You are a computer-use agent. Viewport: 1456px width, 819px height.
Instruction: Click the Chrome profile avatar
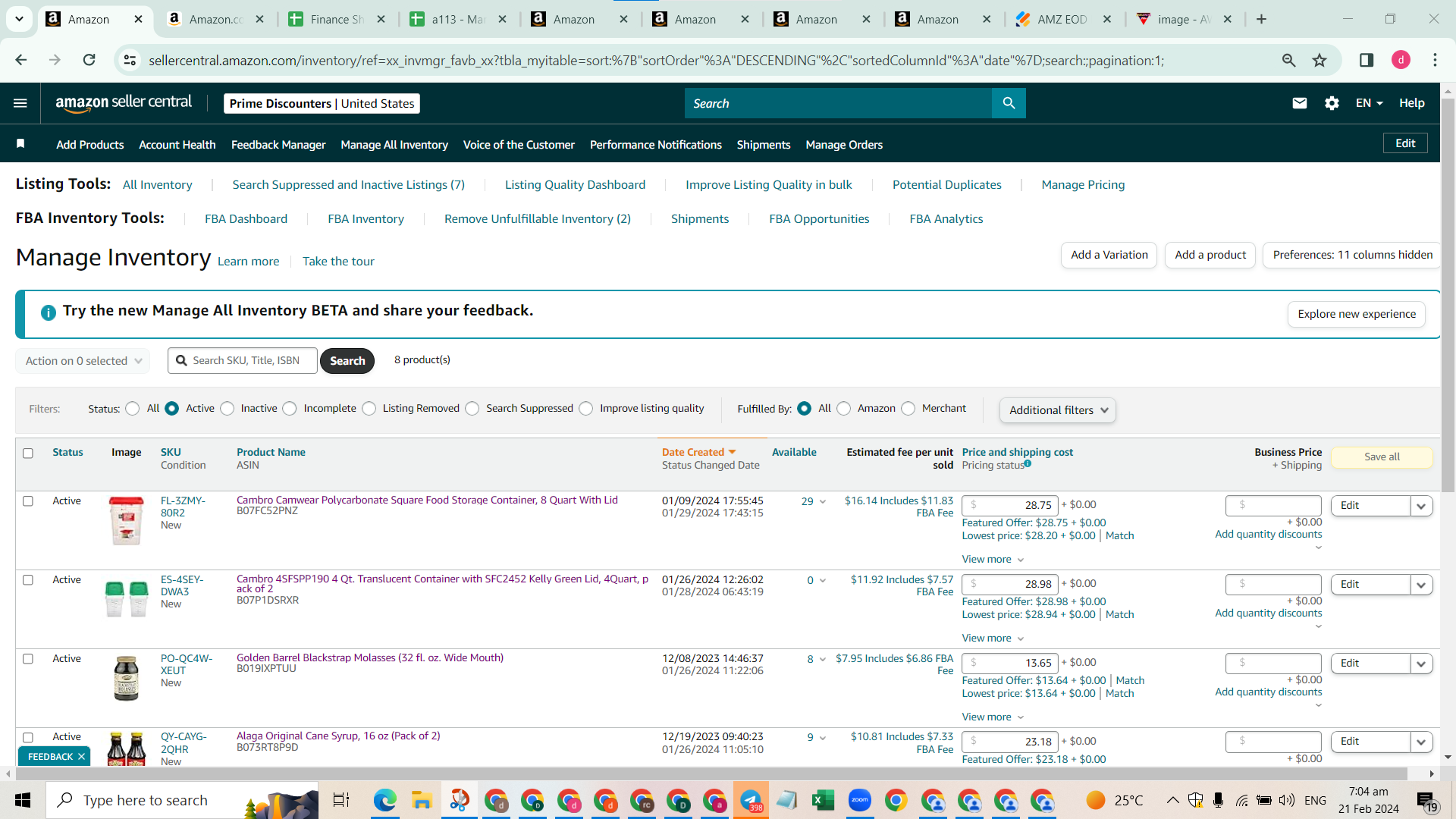(1401, 60)
